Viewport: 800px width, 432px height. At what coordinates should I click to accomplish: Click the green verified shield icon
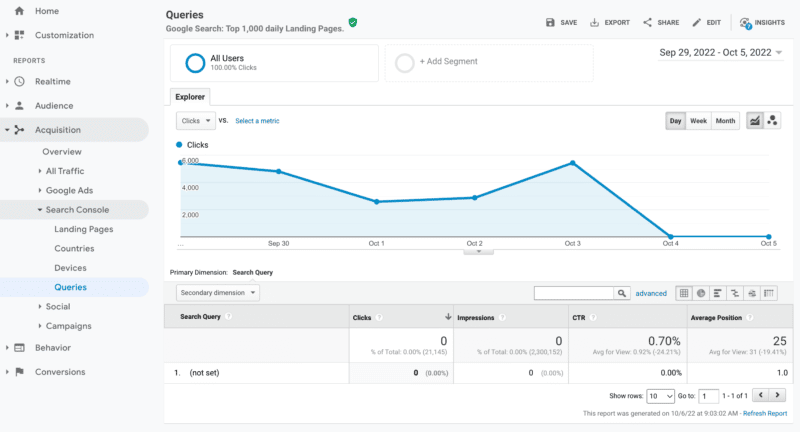353,22
